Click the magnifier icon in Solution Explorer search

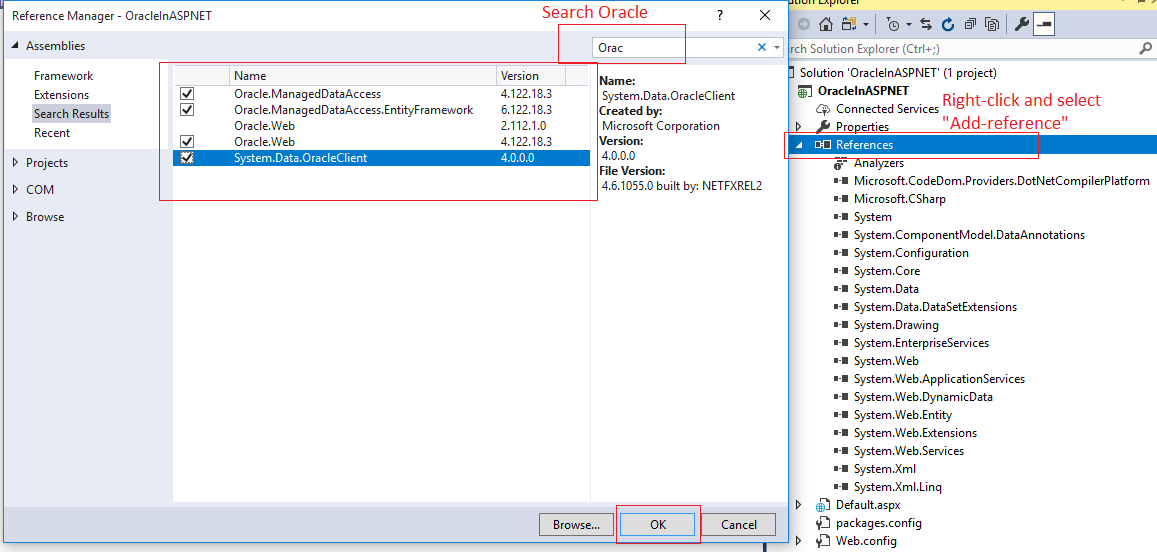(1146, 49)
